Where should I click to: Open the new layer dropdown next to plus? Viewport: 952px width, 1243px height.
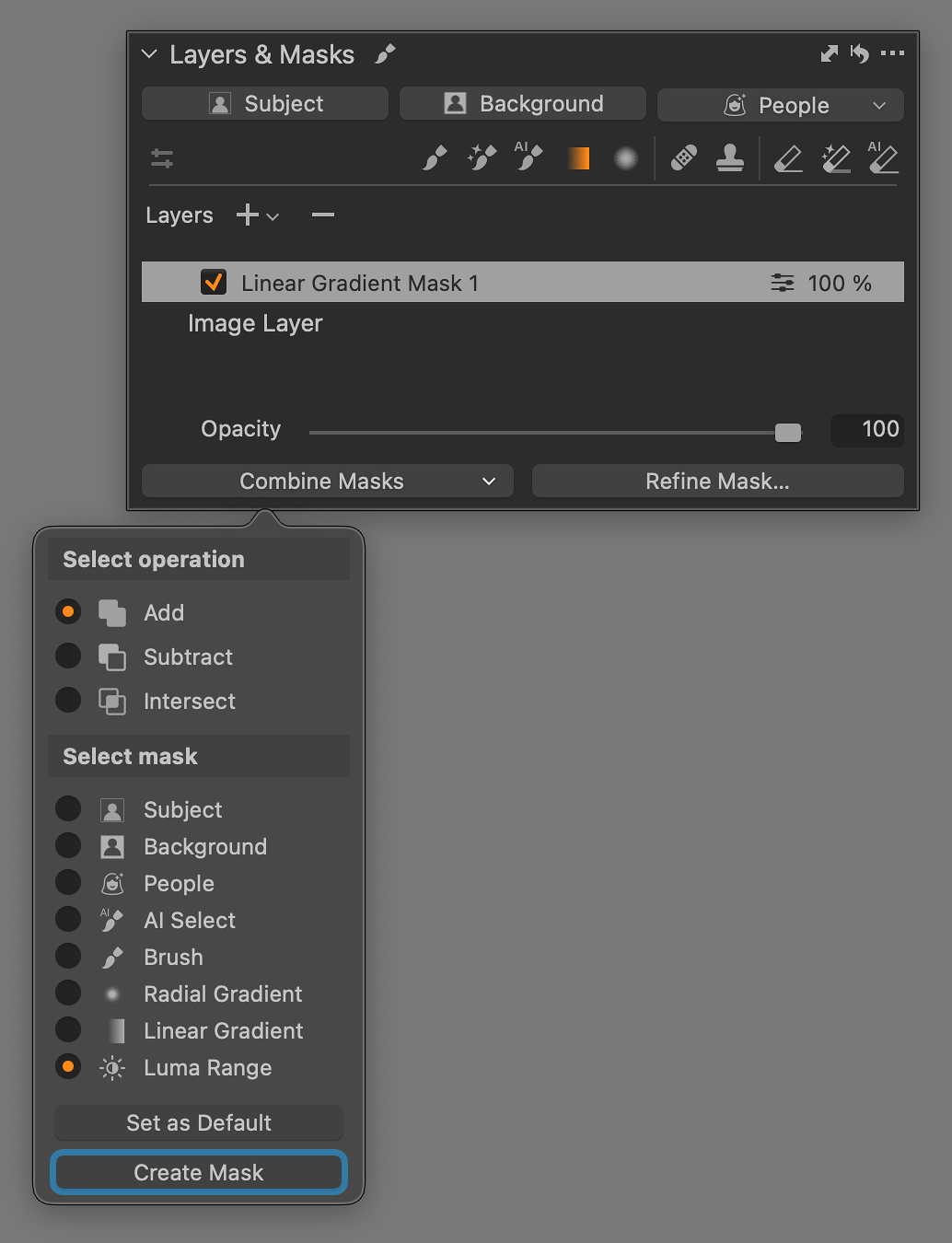(273, 216)
